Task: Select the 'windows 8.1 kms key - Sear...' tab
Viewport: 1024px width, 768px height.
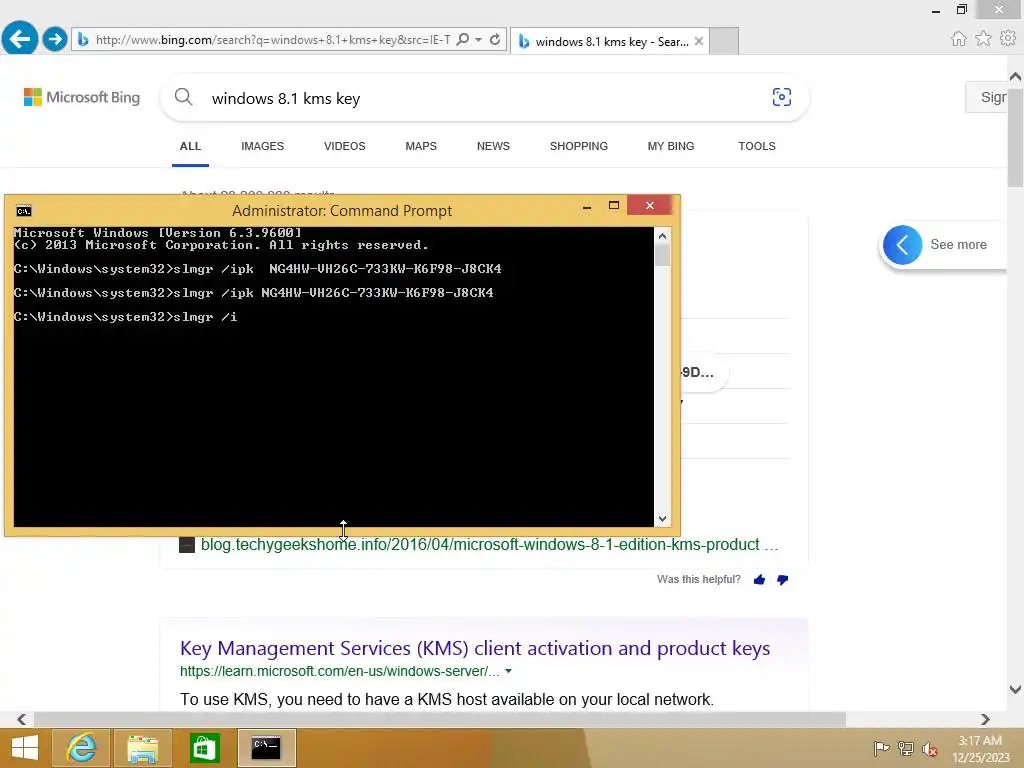Action: click(609, 41)
